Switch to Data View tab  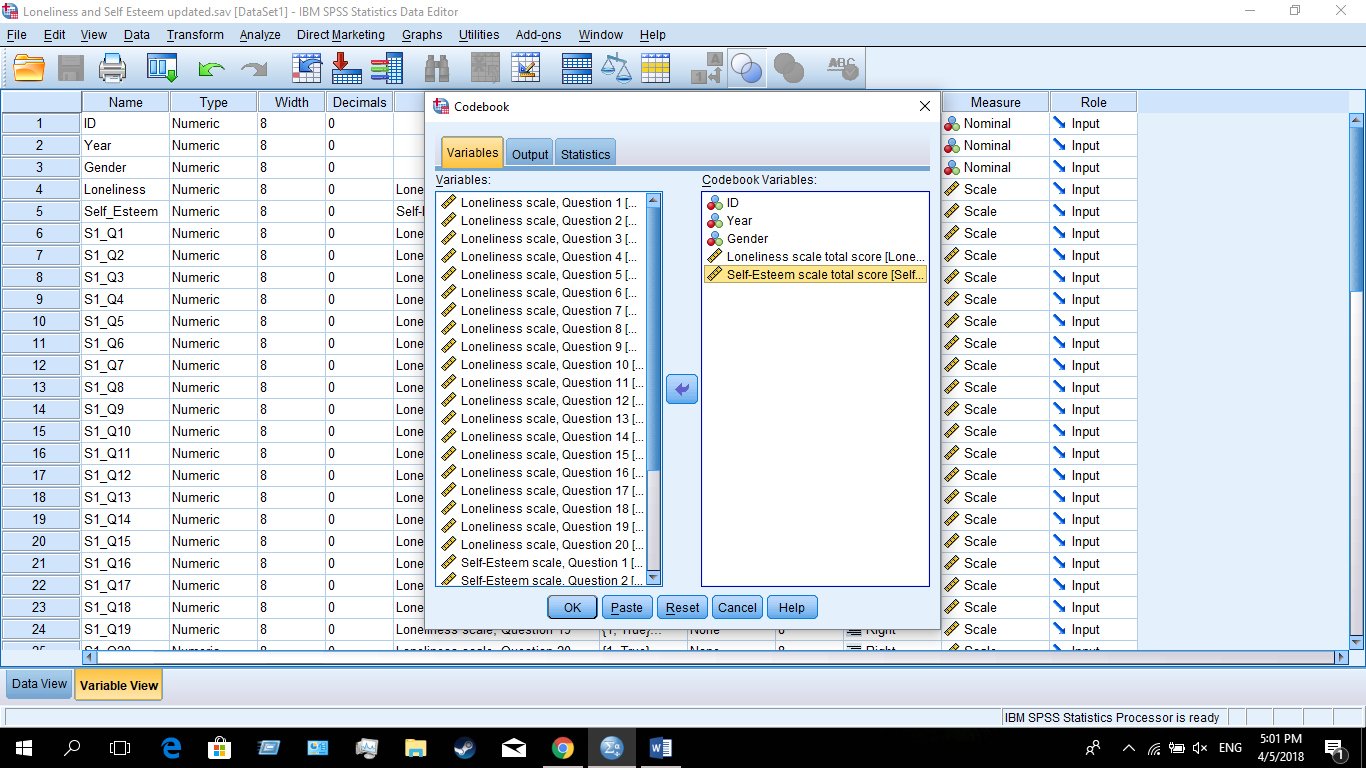point(38,684)
